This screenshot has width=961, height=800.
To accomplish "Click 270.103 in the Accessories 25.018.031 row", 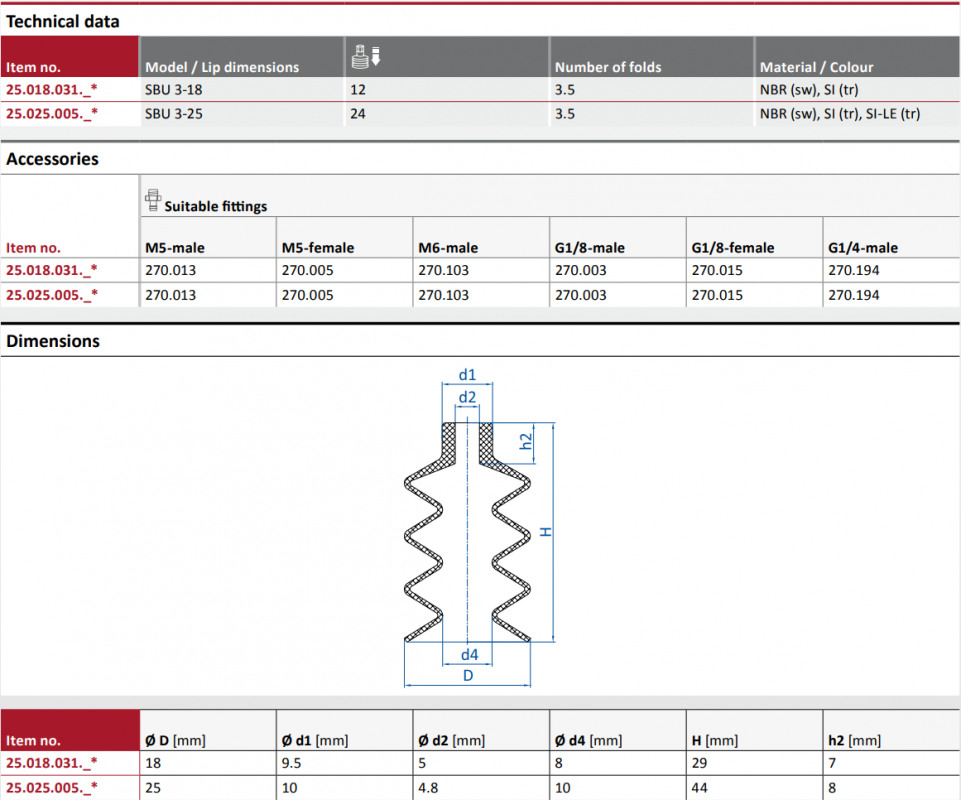I will point(444,270).
